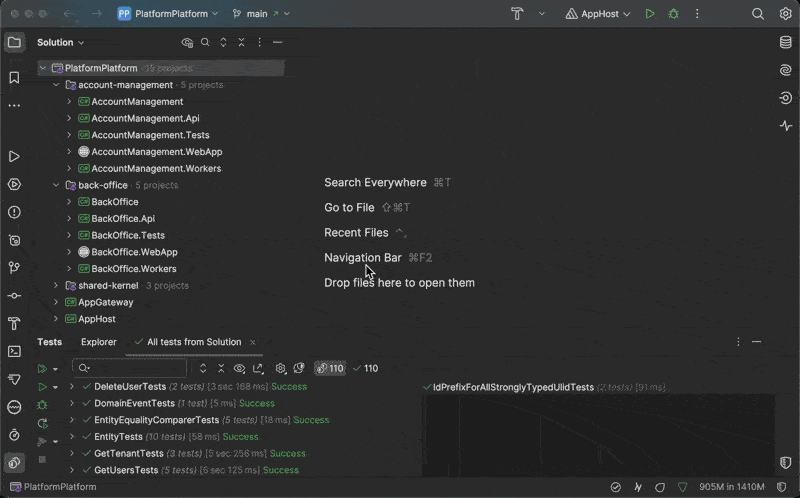Image resolution: width=800 pixels, height=498 pixels.
Task: Open the Database tool window
Action: coord(786,42)
